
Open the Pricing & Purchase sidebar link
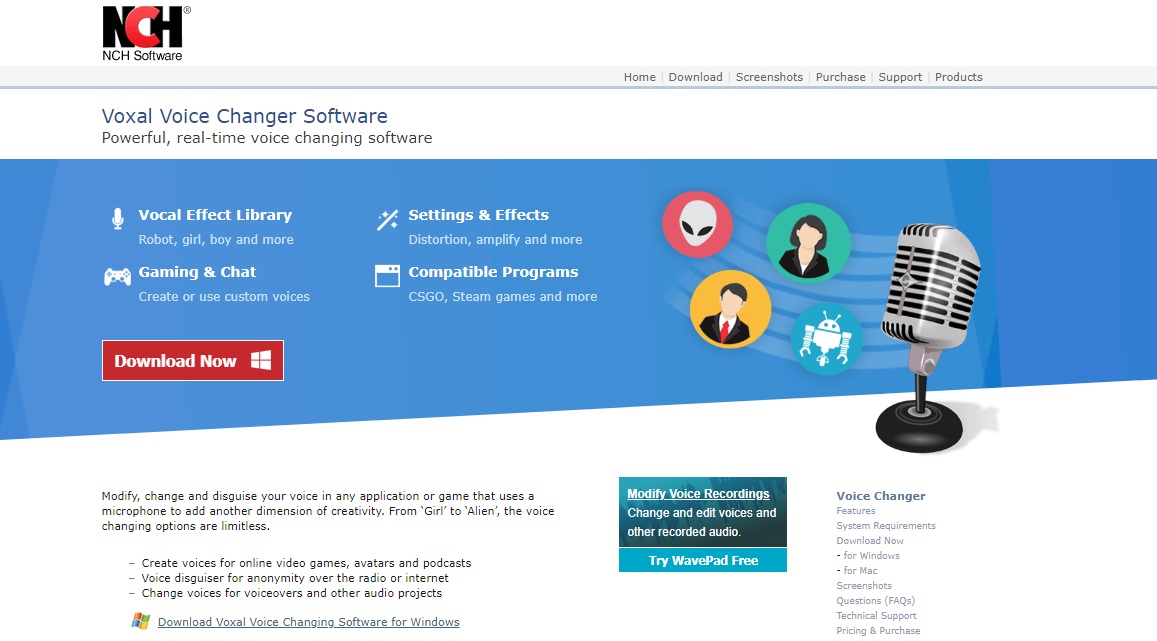click(878, 631)
